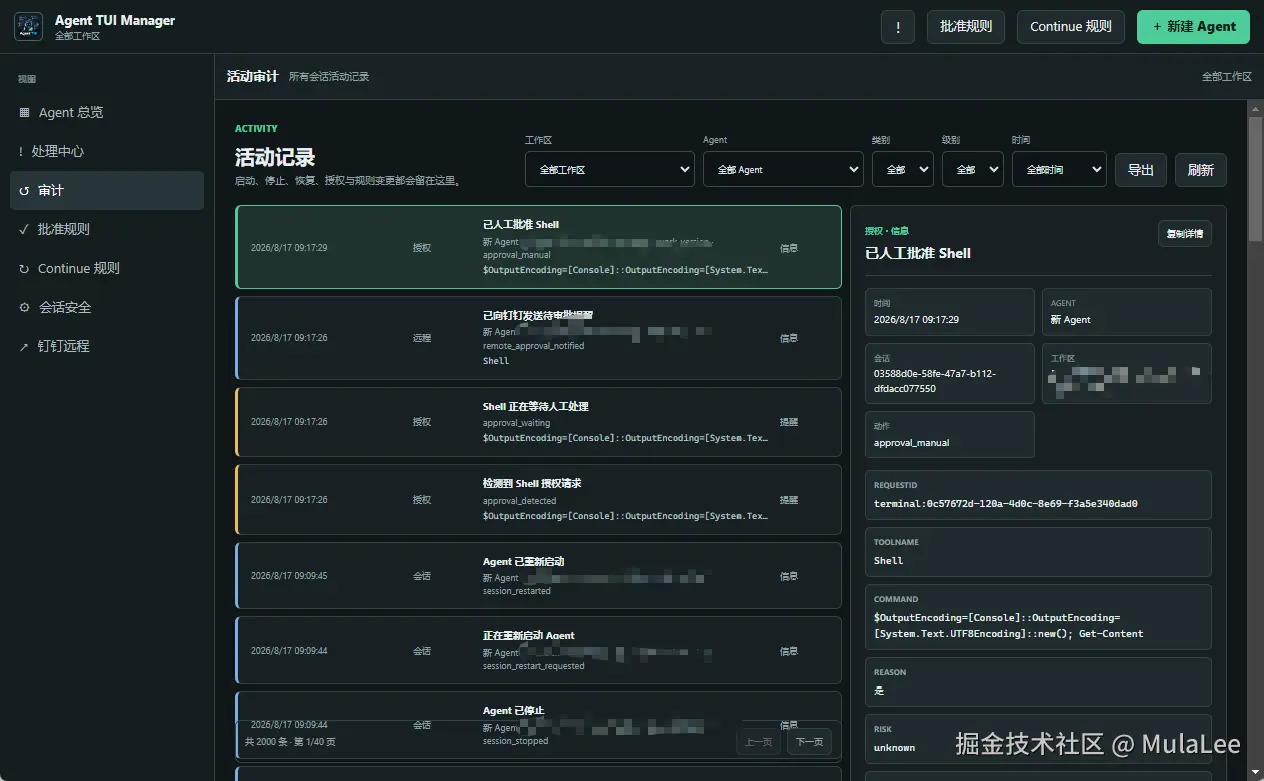Click the REQUESTID terminal value

pyautogui.click(x=1005, y=504)
